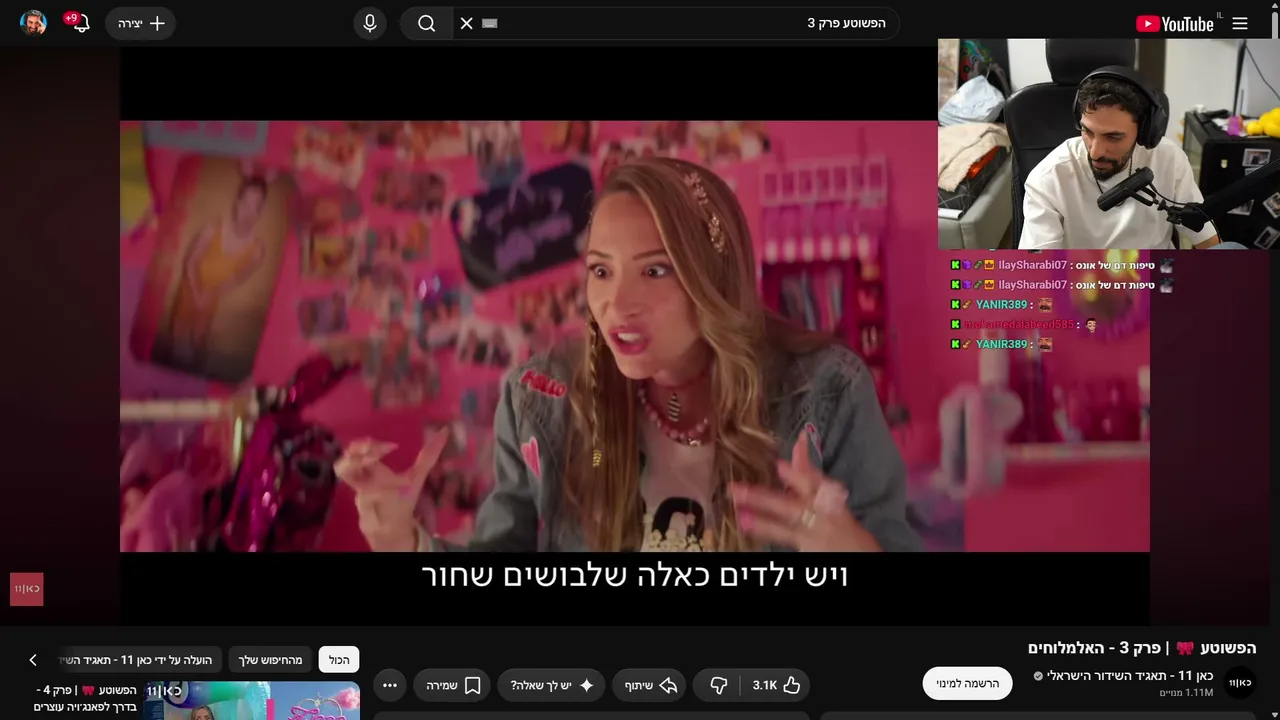
Task: Subscribe with the הרשמה למינוי button
Action: tap(967, 683)
